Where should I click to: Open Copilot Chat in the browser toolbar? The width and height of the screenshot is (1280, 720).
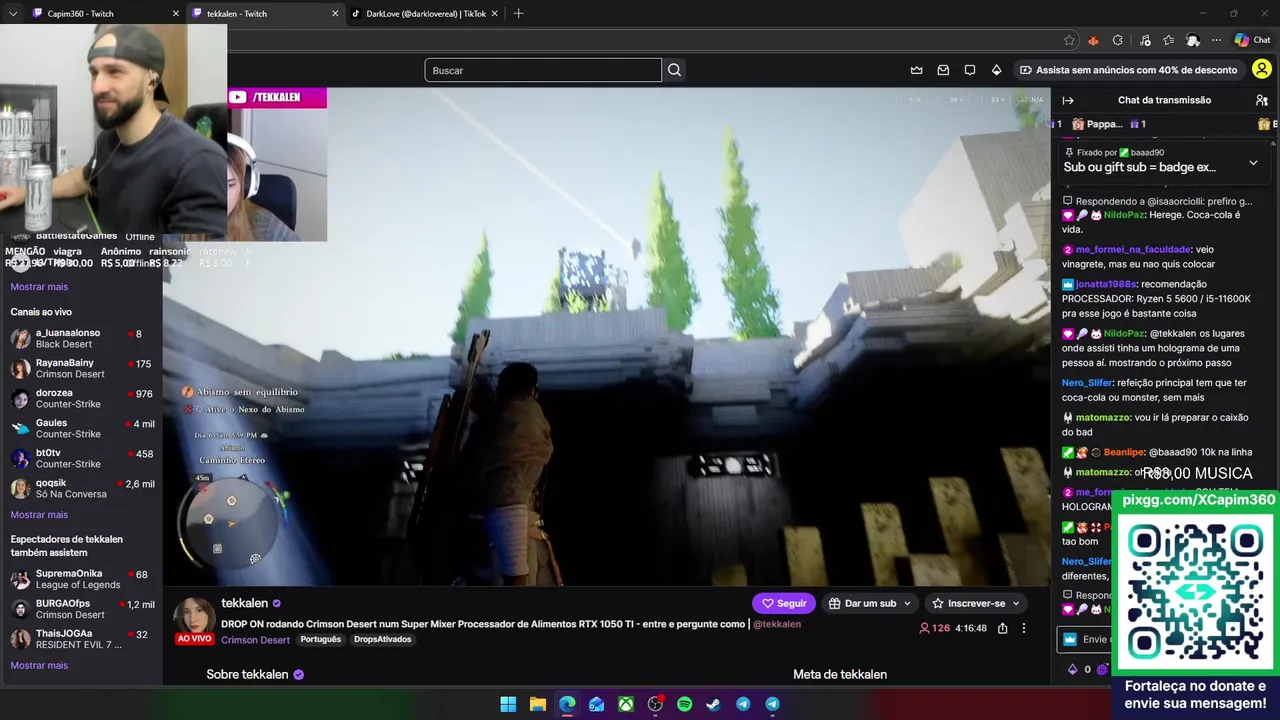tap(1252, 40)
